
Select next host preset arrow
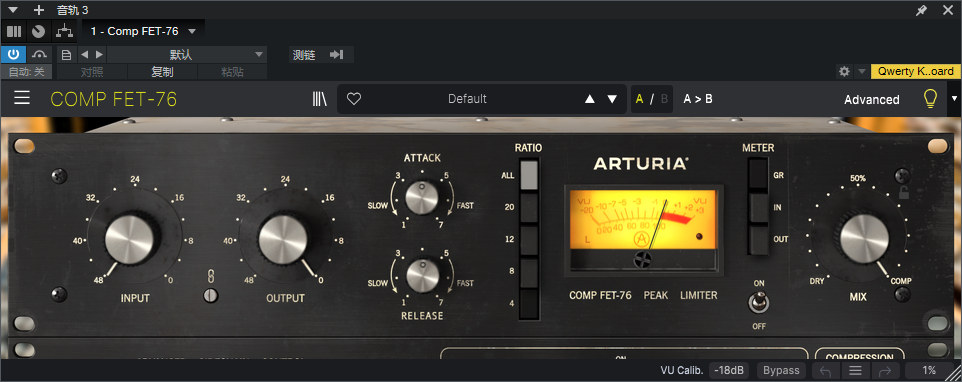[99, 55]
